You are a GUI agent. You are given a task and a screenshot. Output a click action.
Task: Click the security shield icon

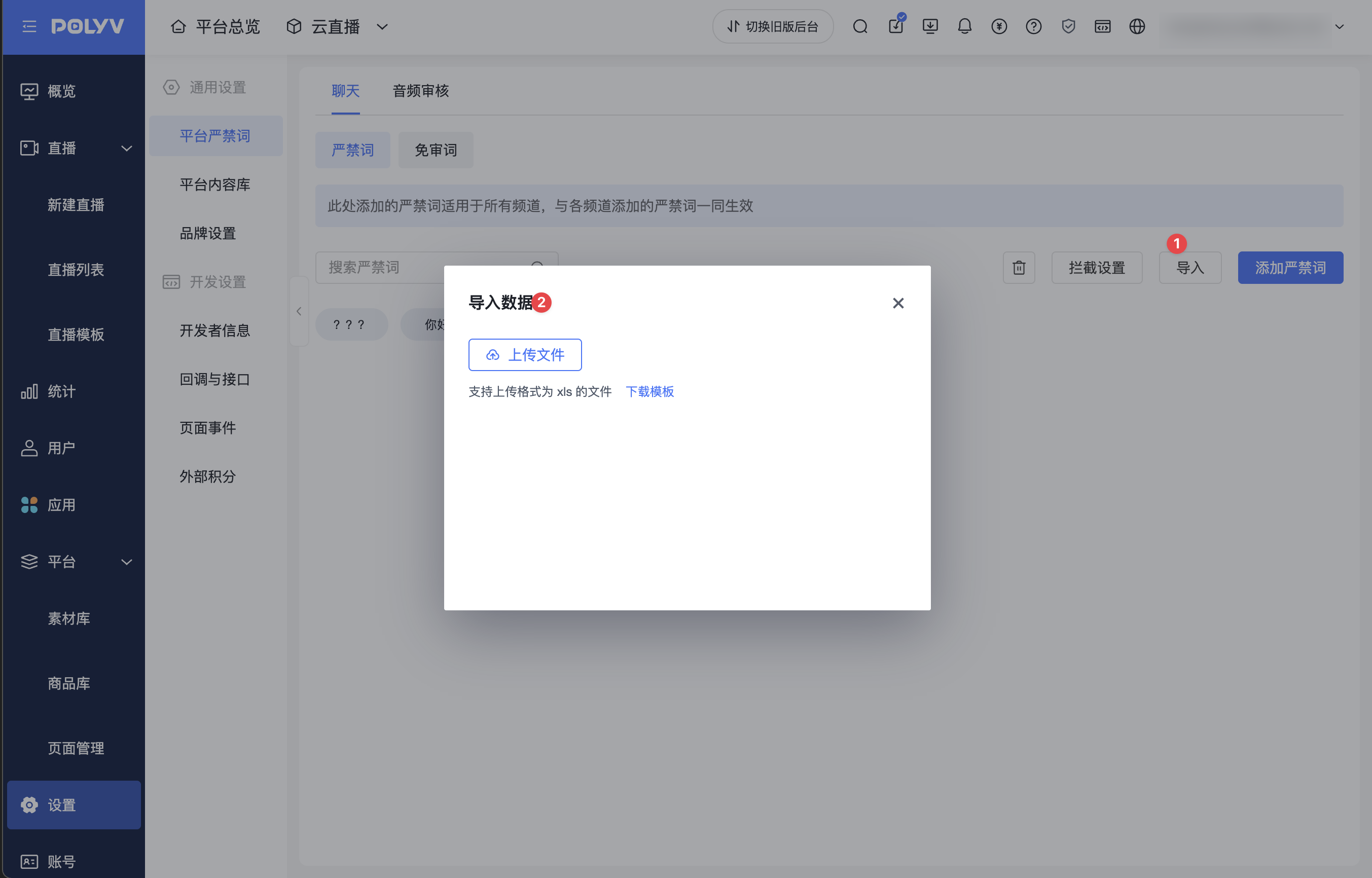point(1068,26)
